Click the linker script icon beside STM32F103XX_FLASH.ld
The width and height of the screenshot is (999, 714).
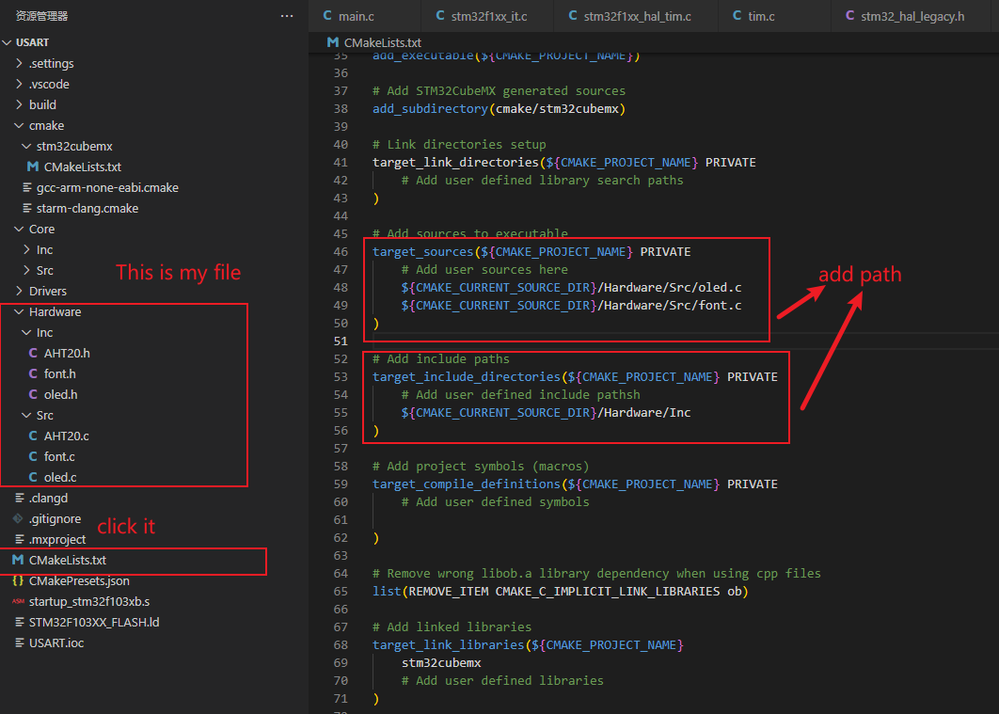click(x=20, y=621)
